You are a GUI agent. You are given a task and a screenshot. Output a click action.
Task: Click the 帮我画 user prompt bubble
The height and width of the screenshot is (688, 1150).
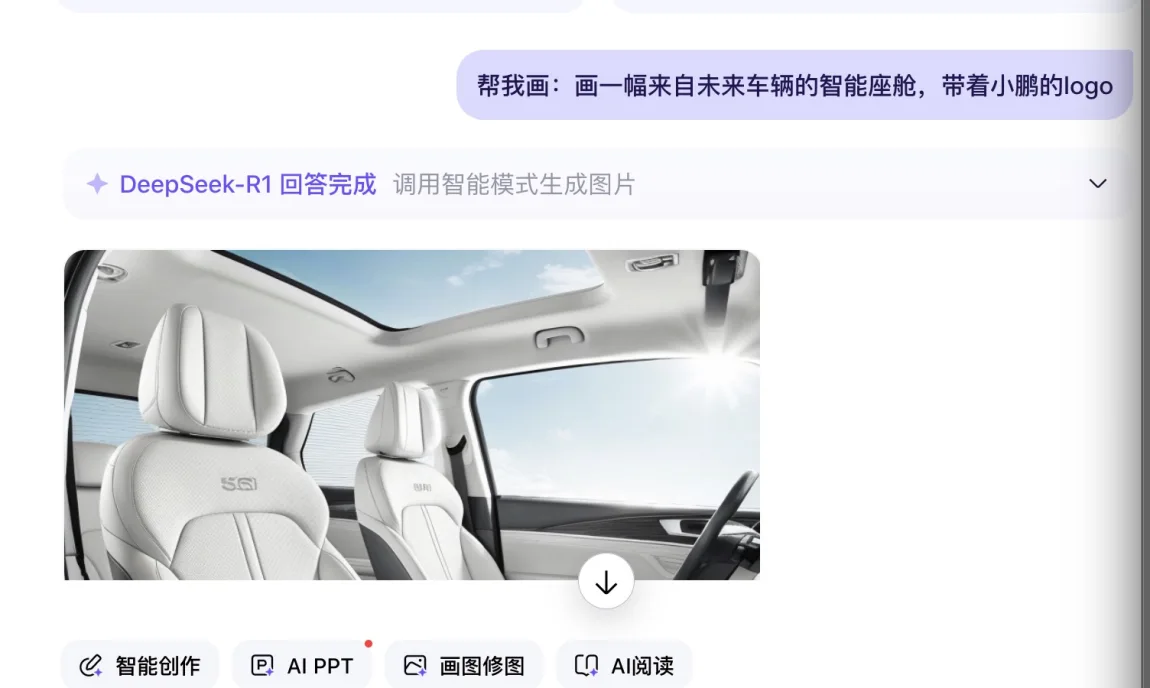[x=794, y=85]
